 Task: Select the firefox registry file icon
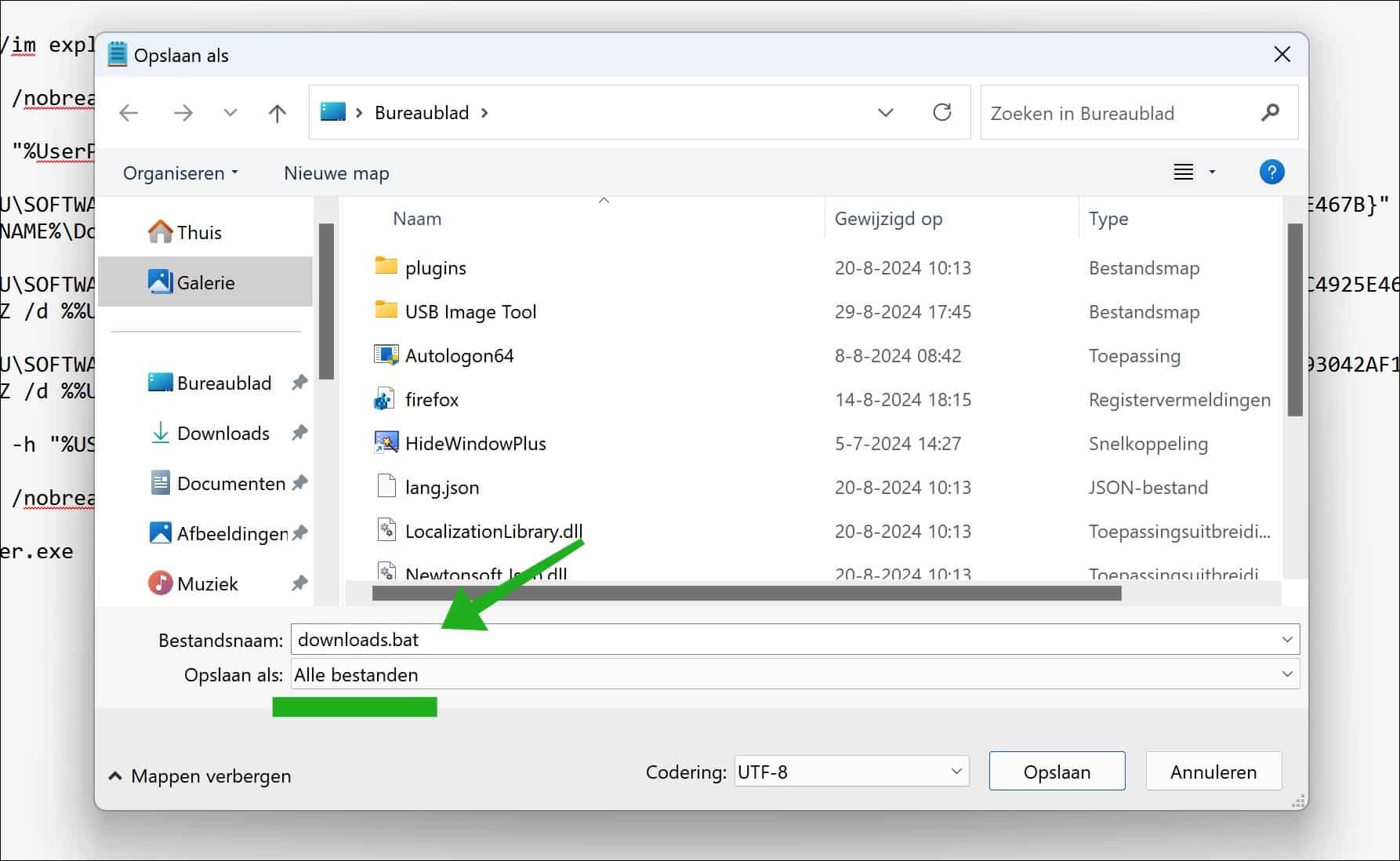[x=384, y=399]
